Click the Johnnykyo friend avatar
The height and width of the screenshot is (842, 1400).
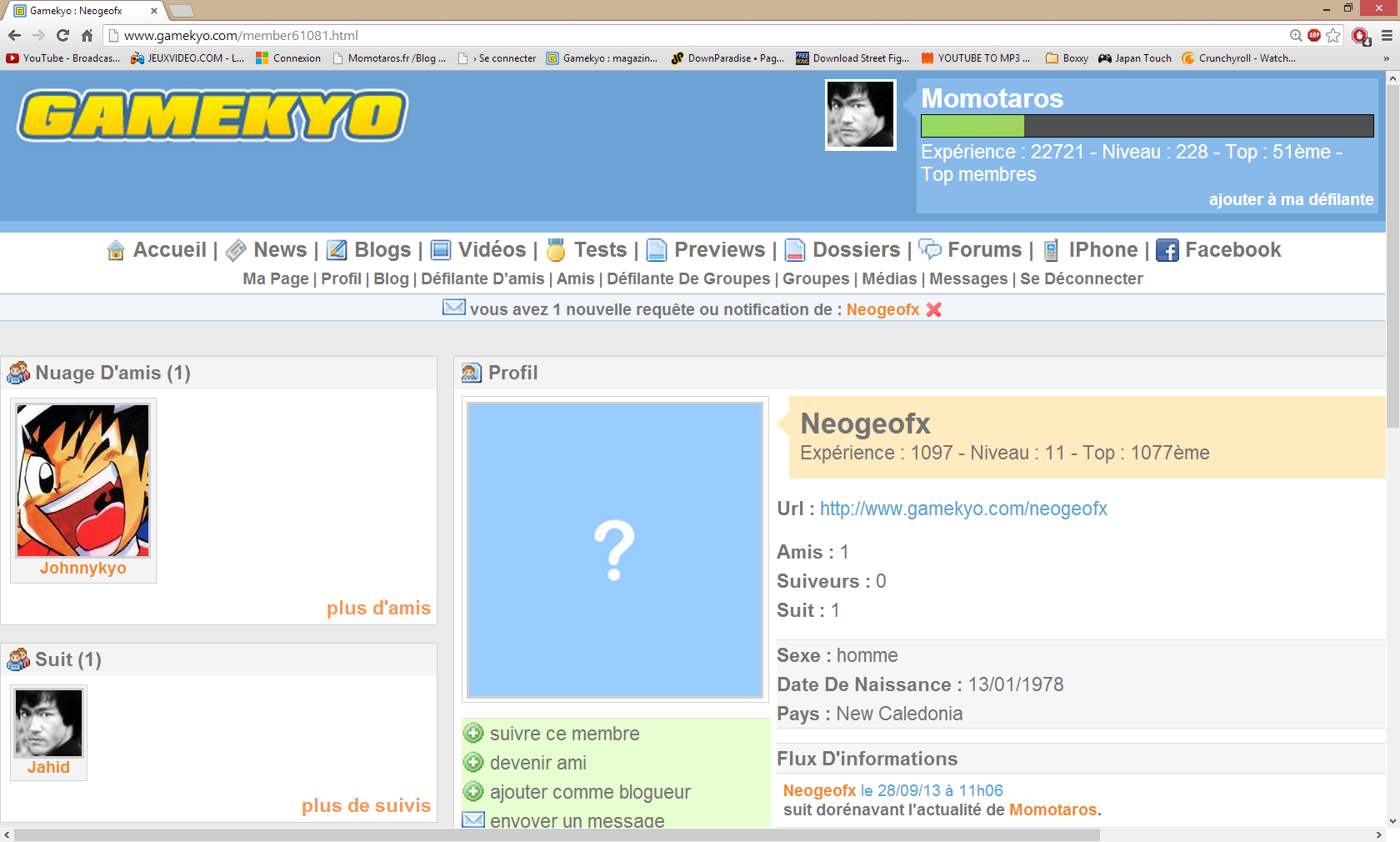click(x=83, y=480)
